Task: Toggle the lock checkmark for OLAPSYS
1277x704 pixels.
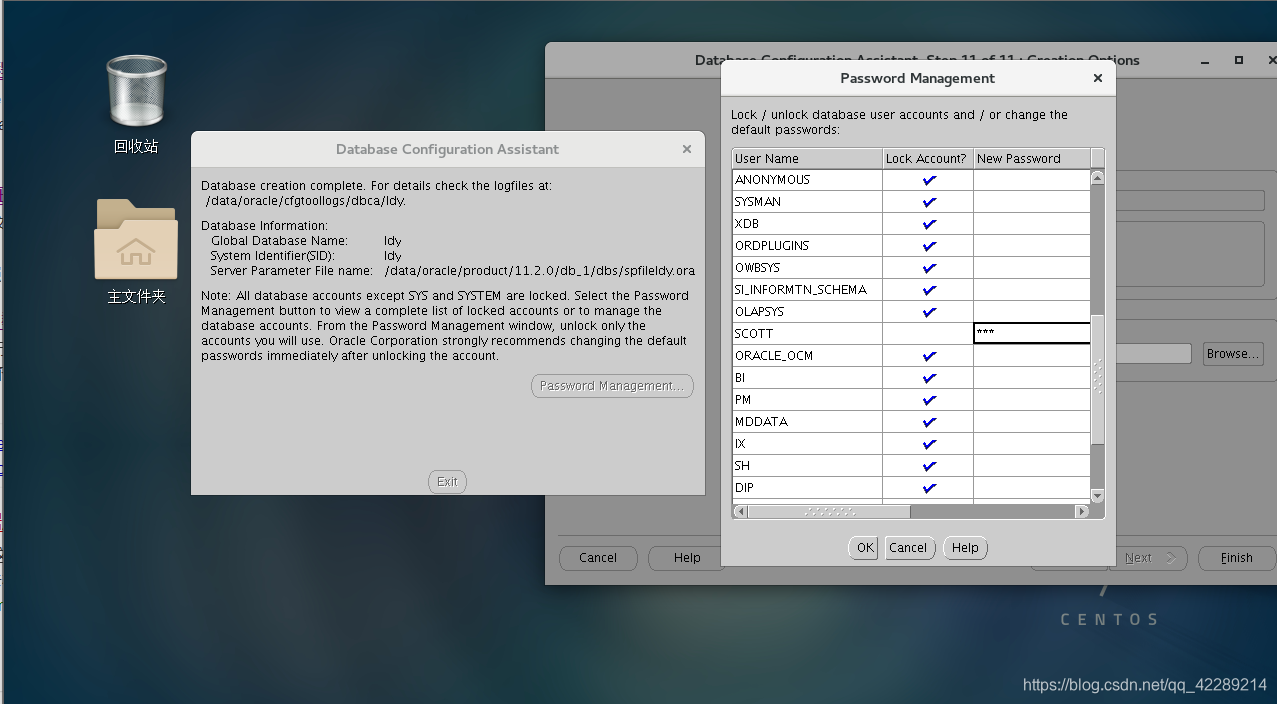Action: 927,311
